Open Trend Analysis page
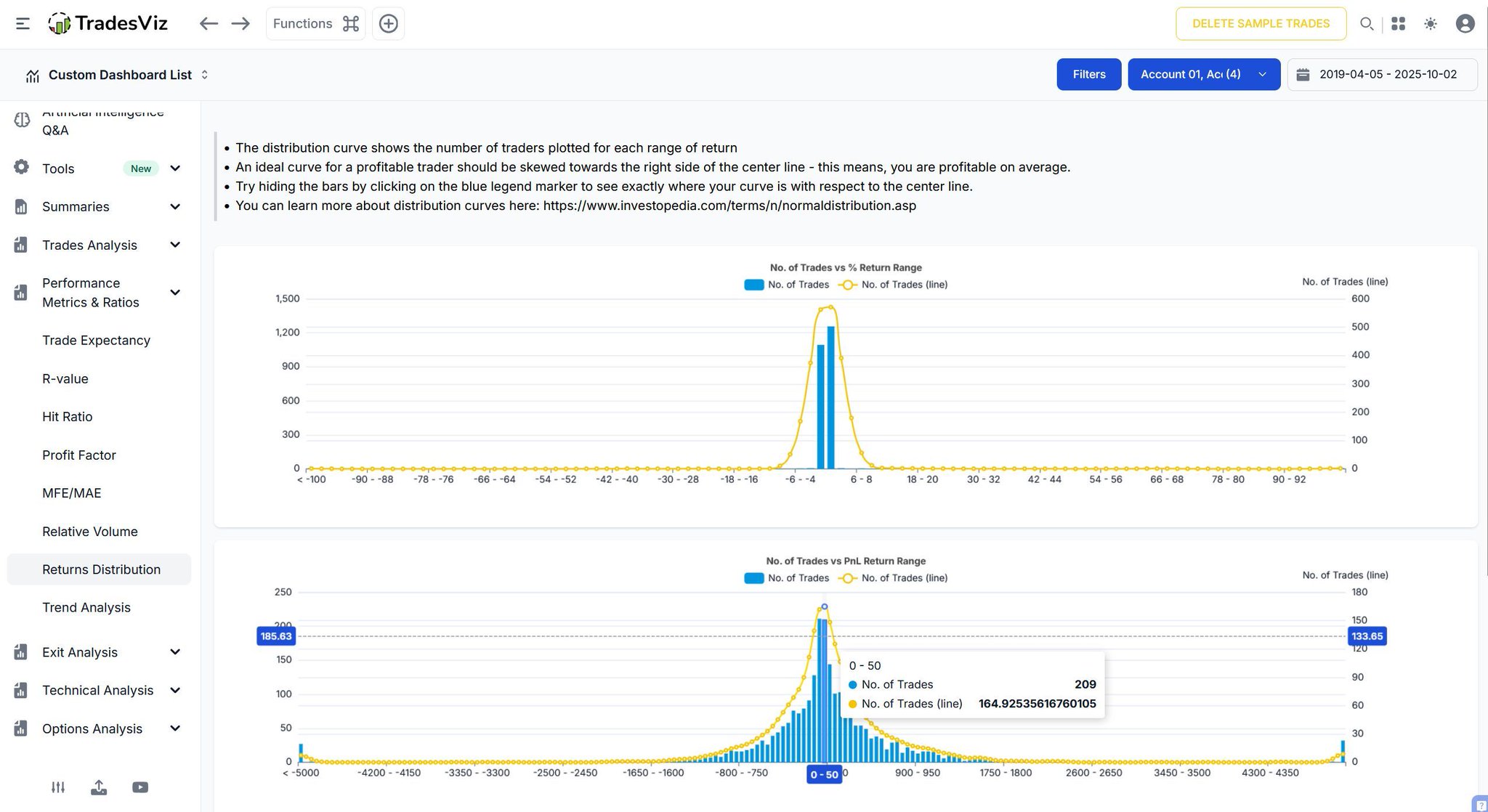The width and height of the screenshot is (1488, 812). coord(86,608)
